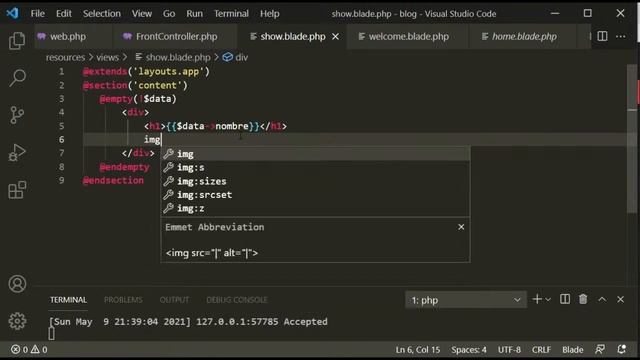Click the VS Code logo icon
640x360 pixels.
click(12, 13)
